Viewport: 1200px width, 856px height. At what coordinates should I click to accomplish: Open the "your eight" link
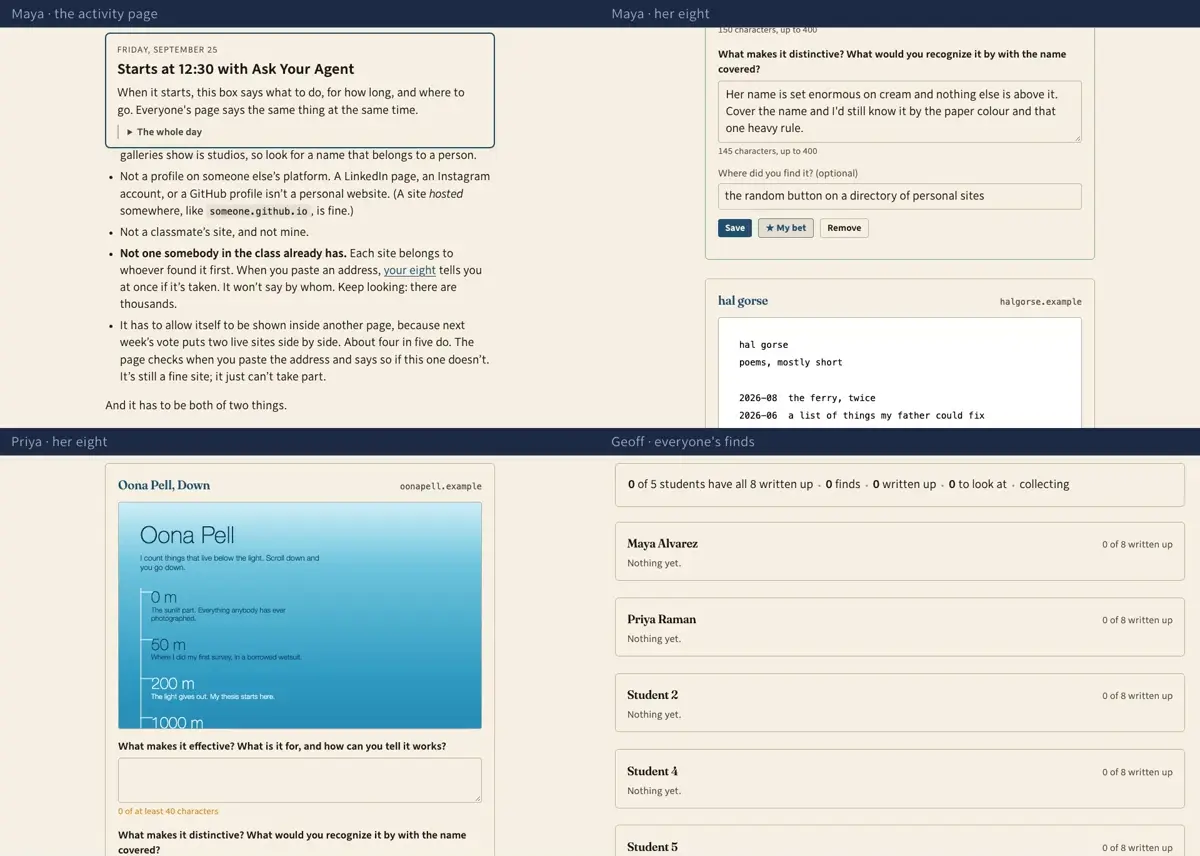coord(410,270)
